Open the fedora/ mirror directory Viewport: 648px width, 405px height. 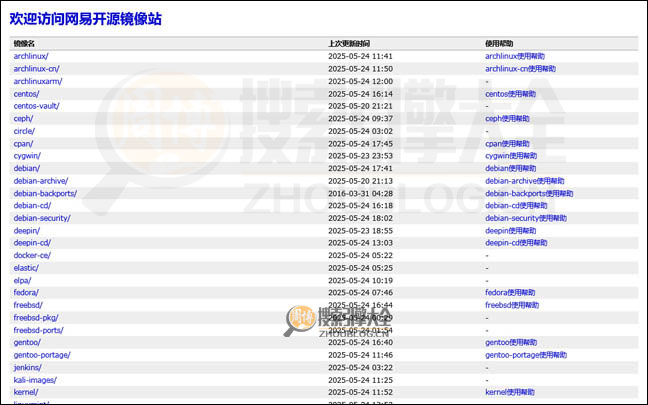pos(26,293)
